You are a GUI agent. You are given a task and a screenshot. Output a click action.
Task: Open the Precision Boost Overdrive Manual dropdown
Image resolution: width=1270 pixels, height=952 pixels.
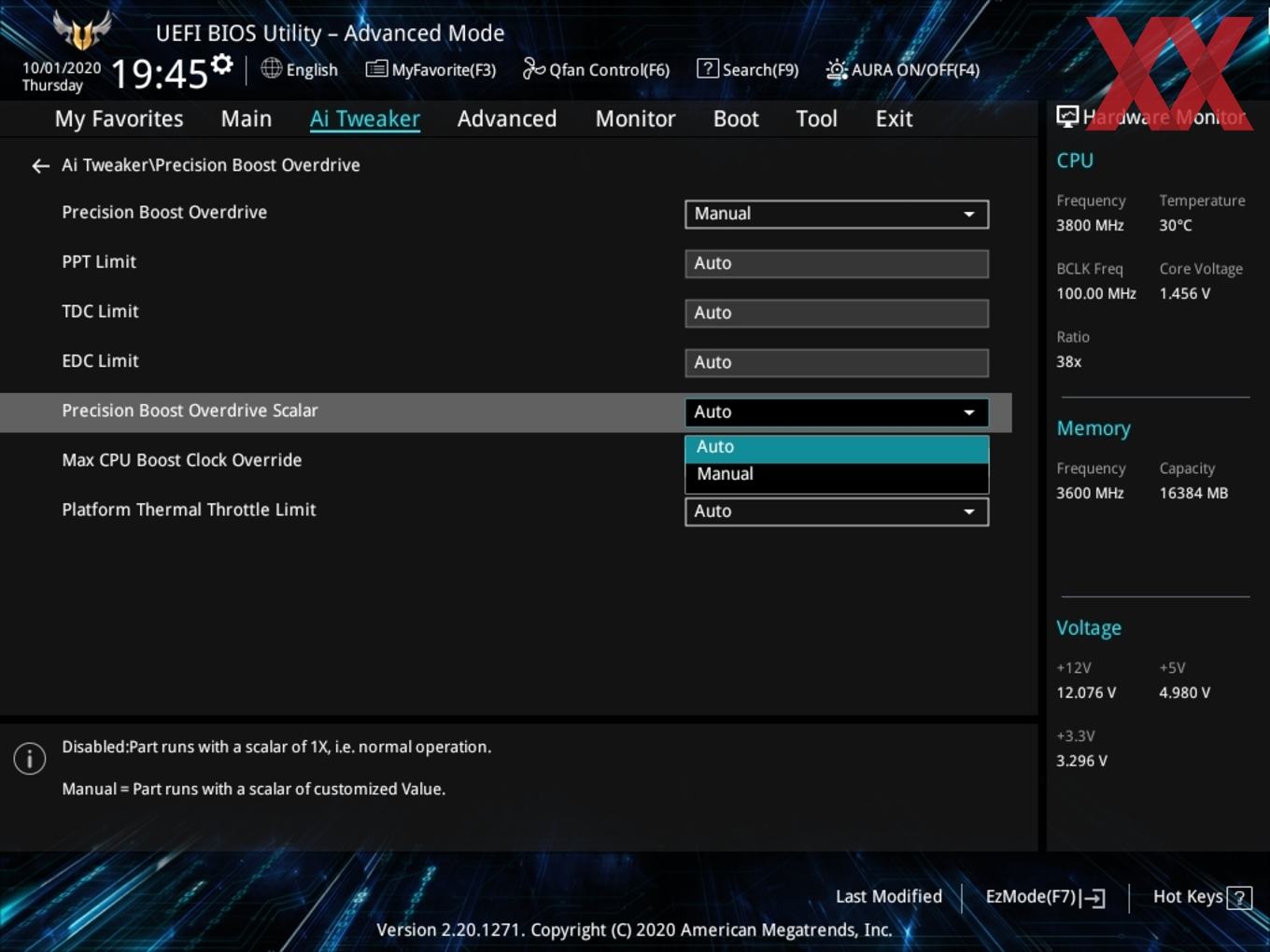point(837,214)
